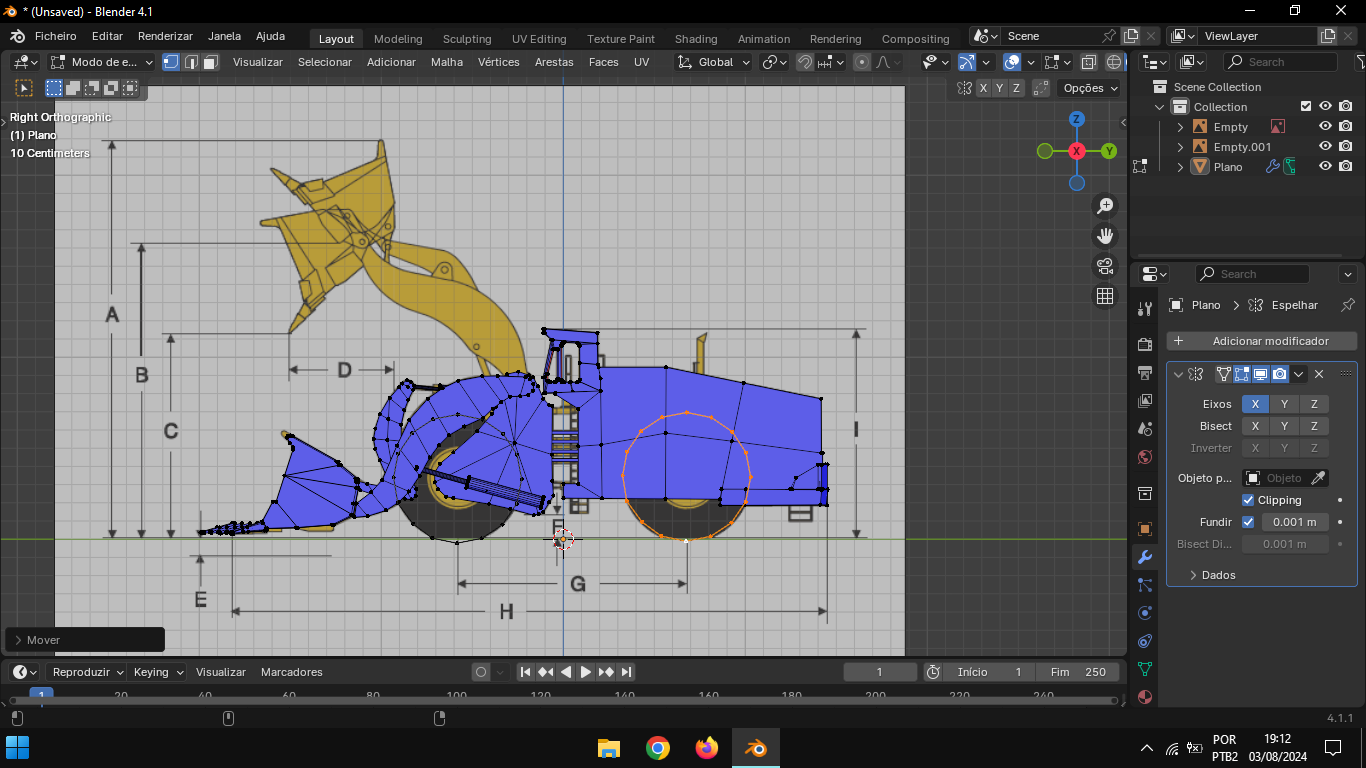Open the Modifiers wrench tab
1366x768 pixels.
click(1145, 557)
